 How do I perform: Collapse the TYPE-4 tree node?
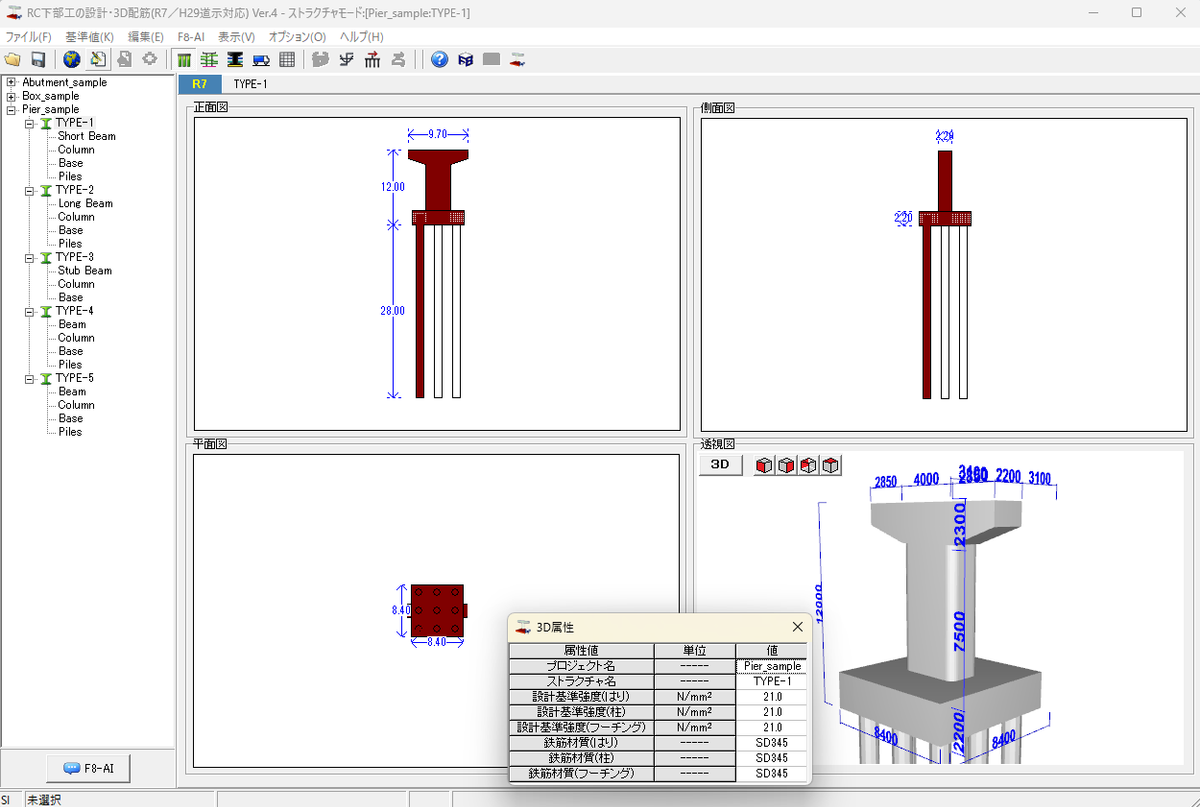point(30,311)
